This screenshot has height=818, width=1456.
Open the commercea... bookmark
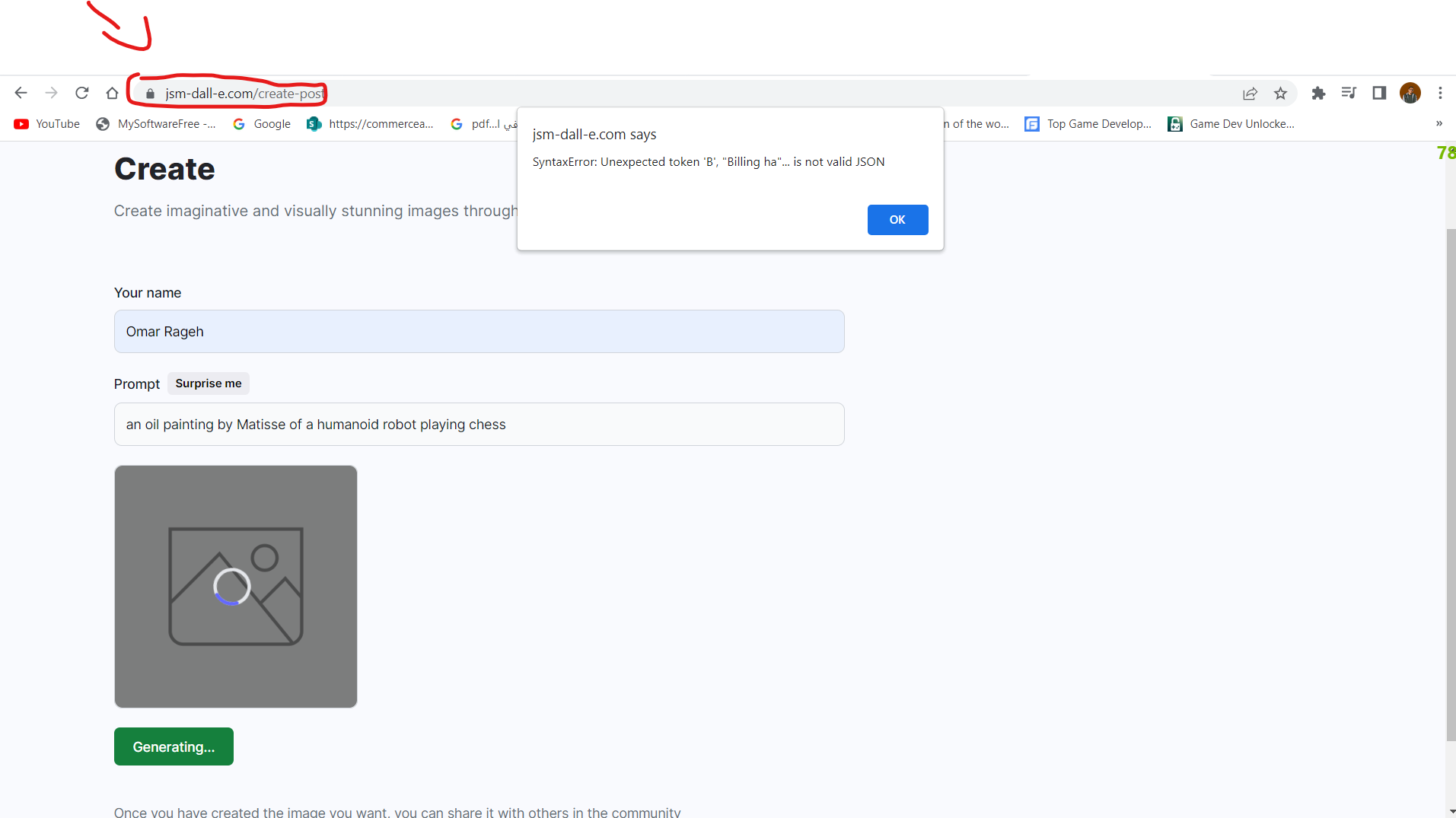[x=370, y=124]
